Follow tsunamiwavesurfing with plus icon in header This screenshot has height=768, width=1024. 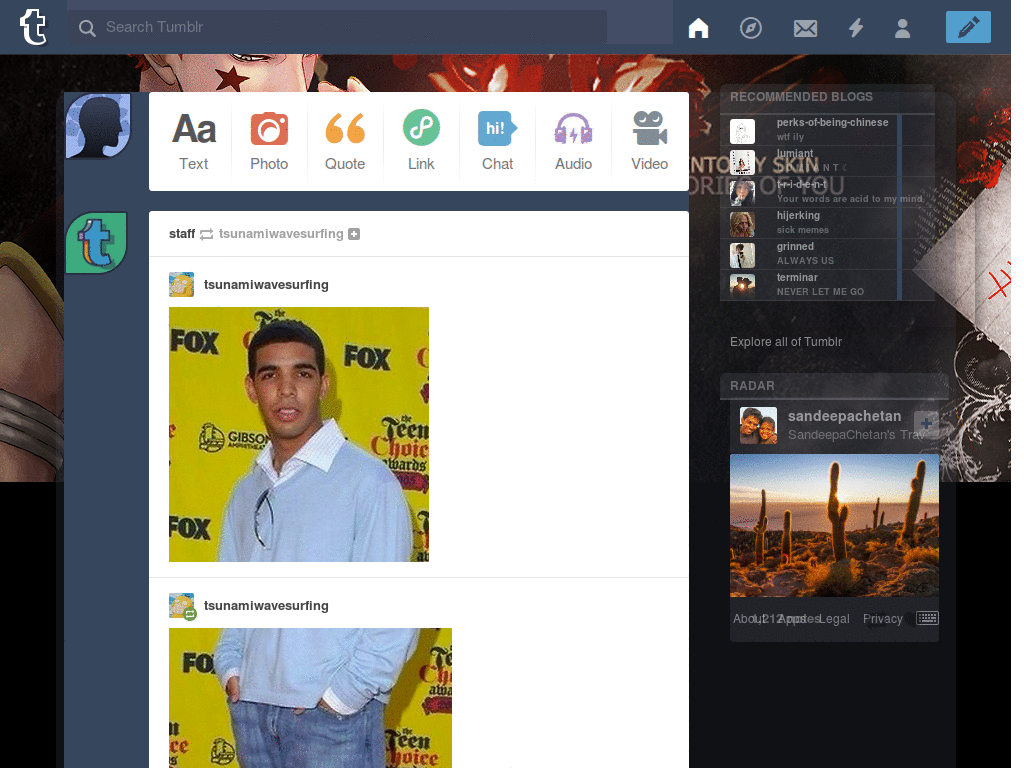click(354, 234)
